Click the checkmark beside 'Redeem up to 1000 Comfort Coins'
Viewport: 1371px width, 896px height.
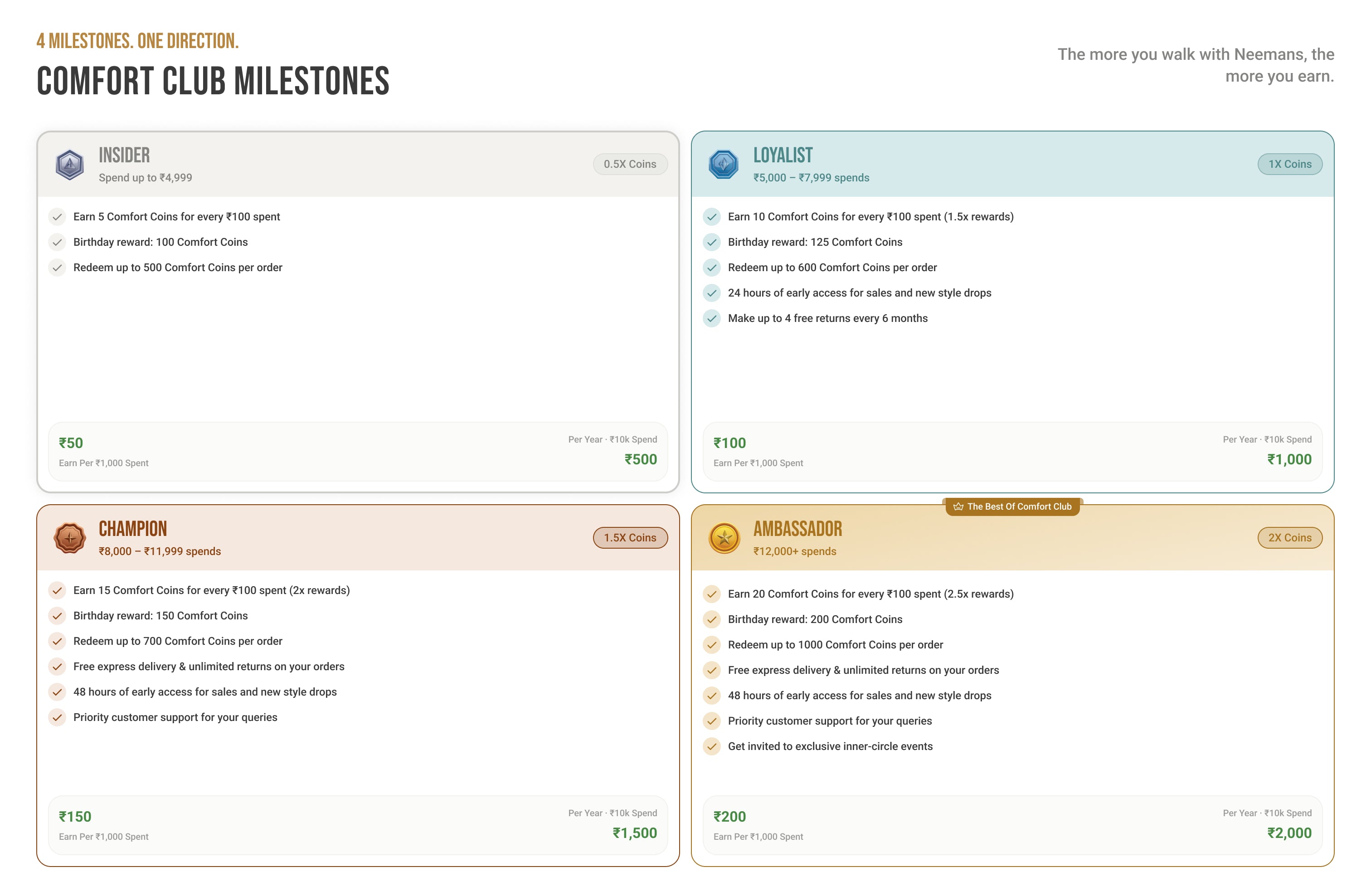[x=711, y=645]
